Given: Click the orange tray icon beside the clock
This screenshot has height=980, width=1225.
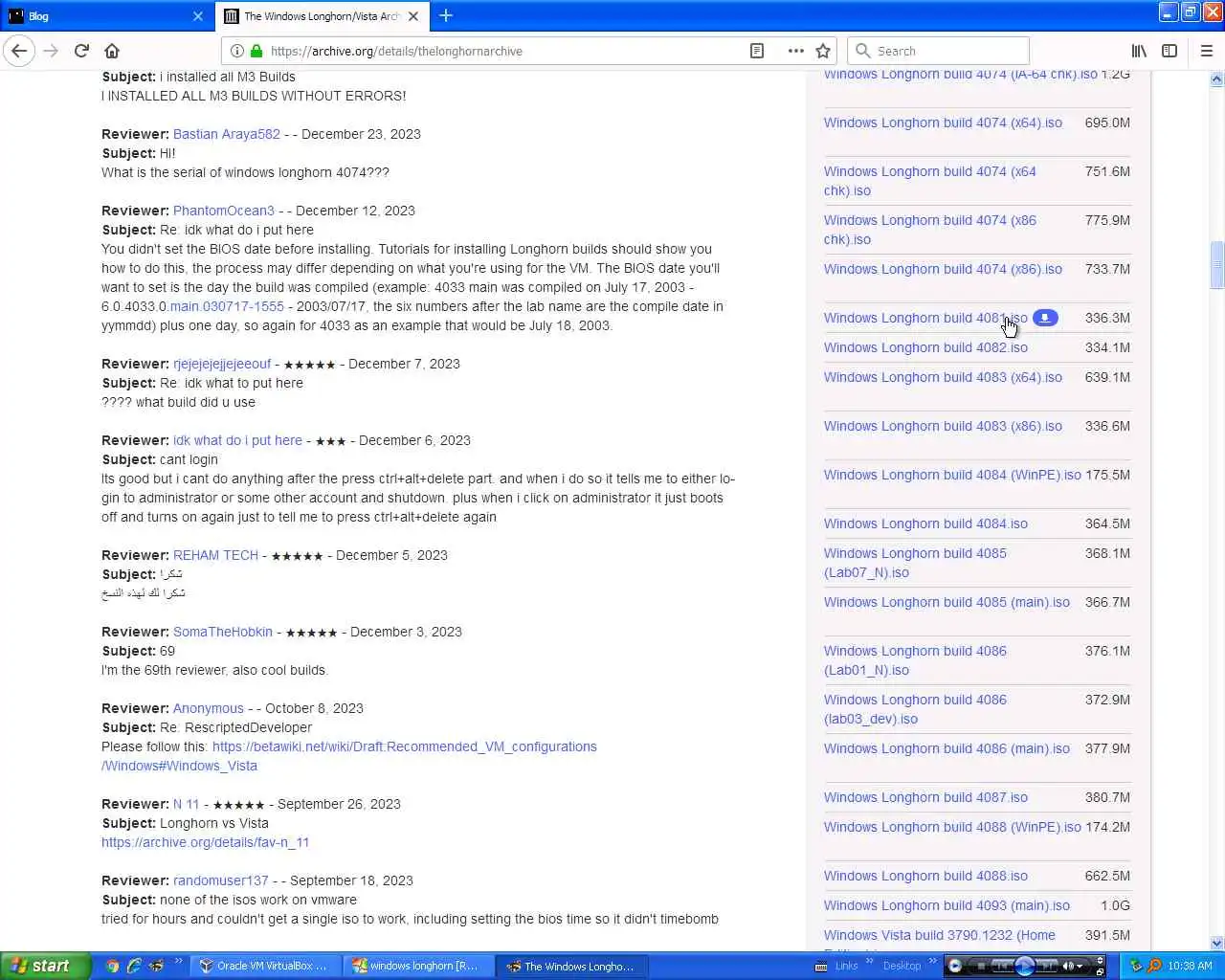Looking at the screenshot, I should (1154, 966).
